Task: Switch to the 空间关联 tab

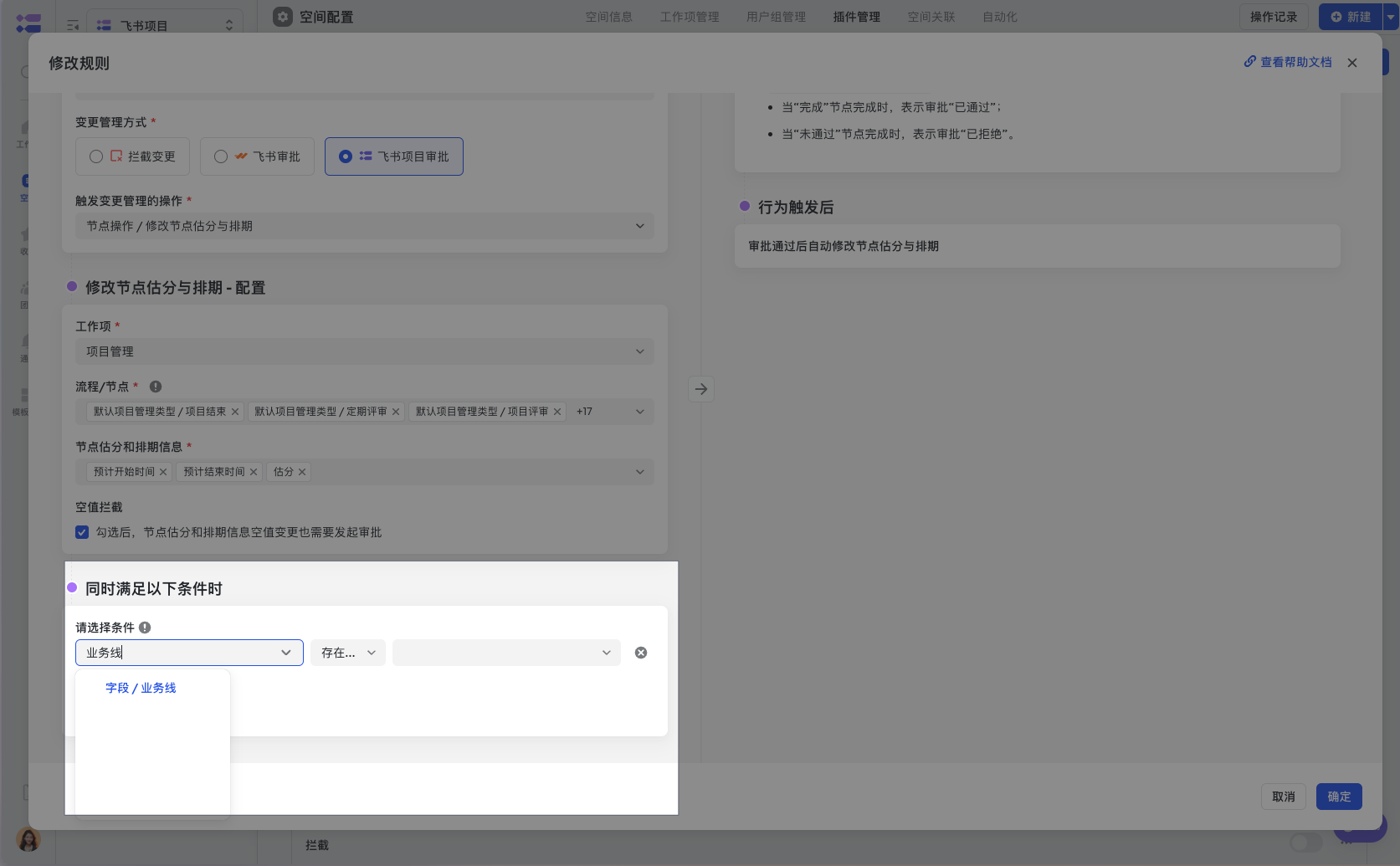Action: click(931, 17)
